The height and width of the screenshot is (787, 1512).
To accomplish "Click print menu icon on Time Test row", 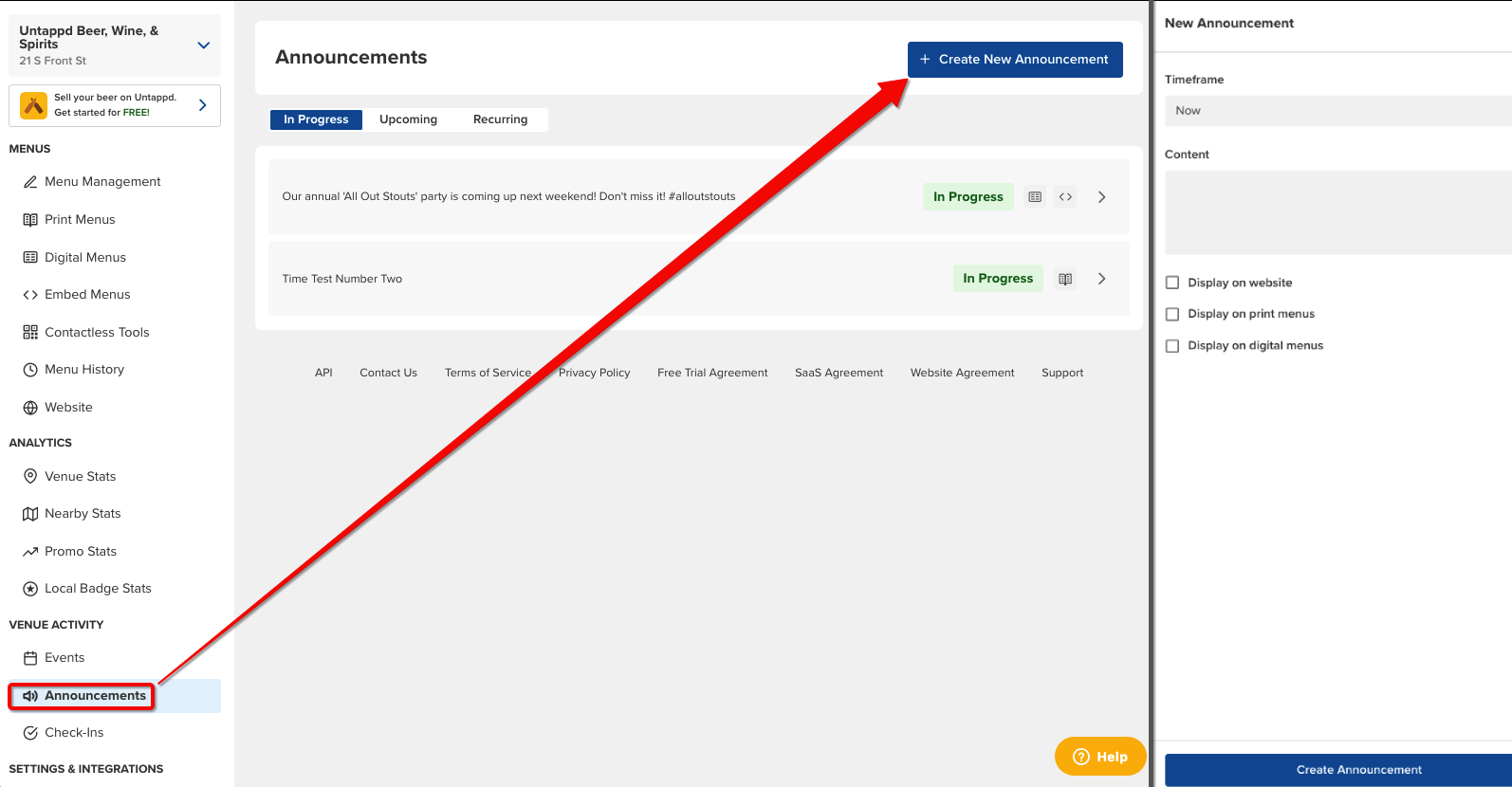I will (1065, 279).
